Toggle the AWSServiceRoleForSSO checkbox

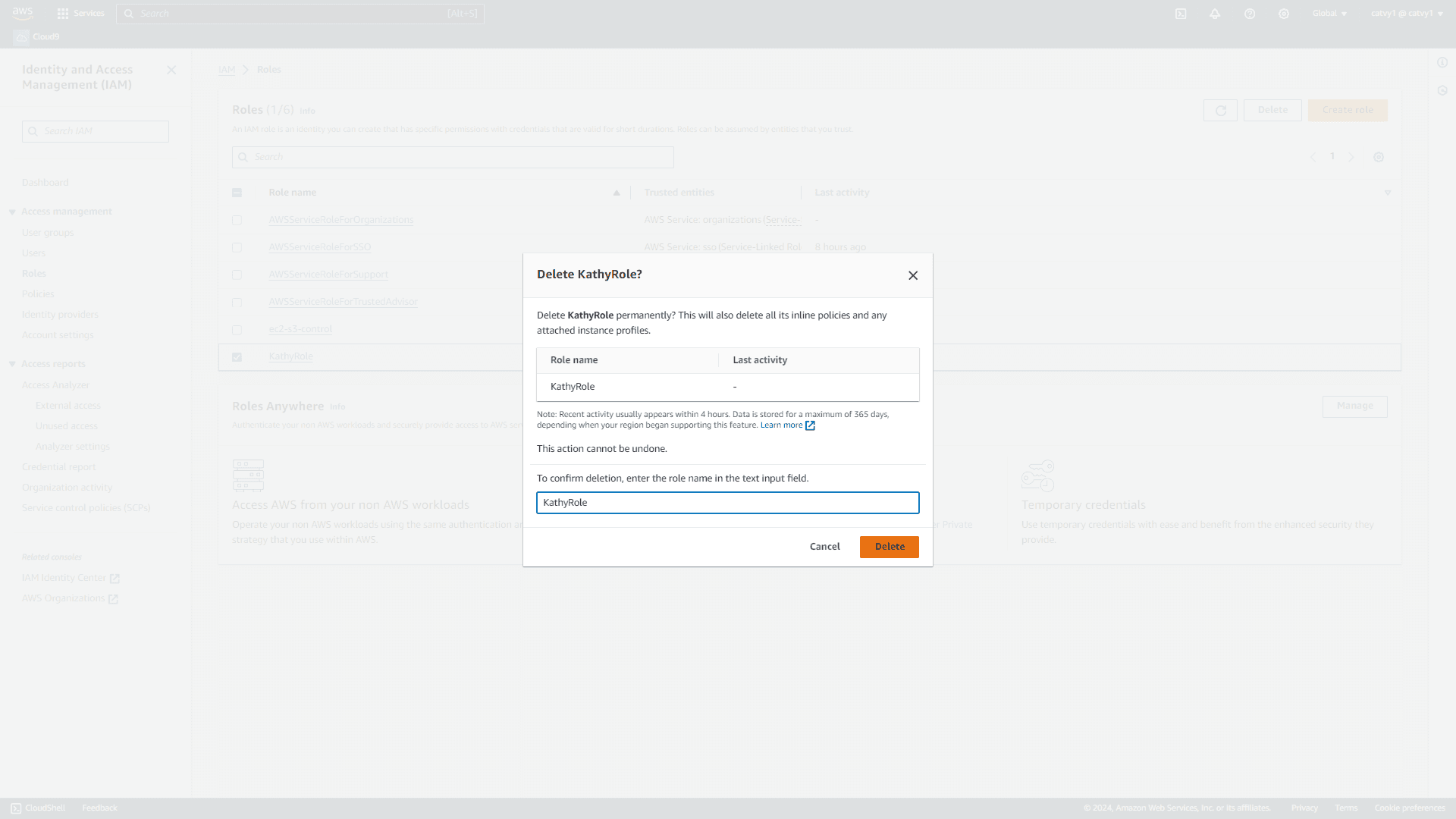click(237, 247)
